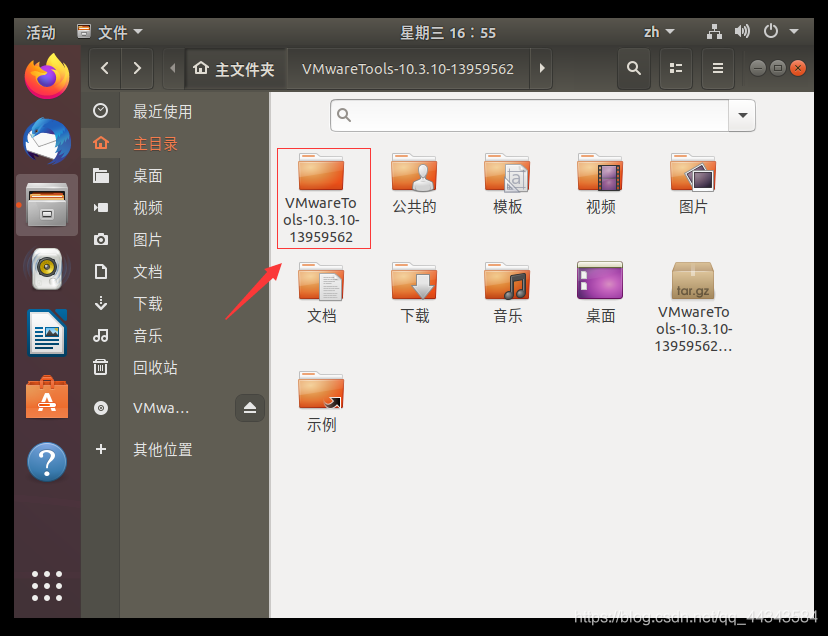
Task: Open LibreOffice Writer from the dock
Action: point(47,333)
